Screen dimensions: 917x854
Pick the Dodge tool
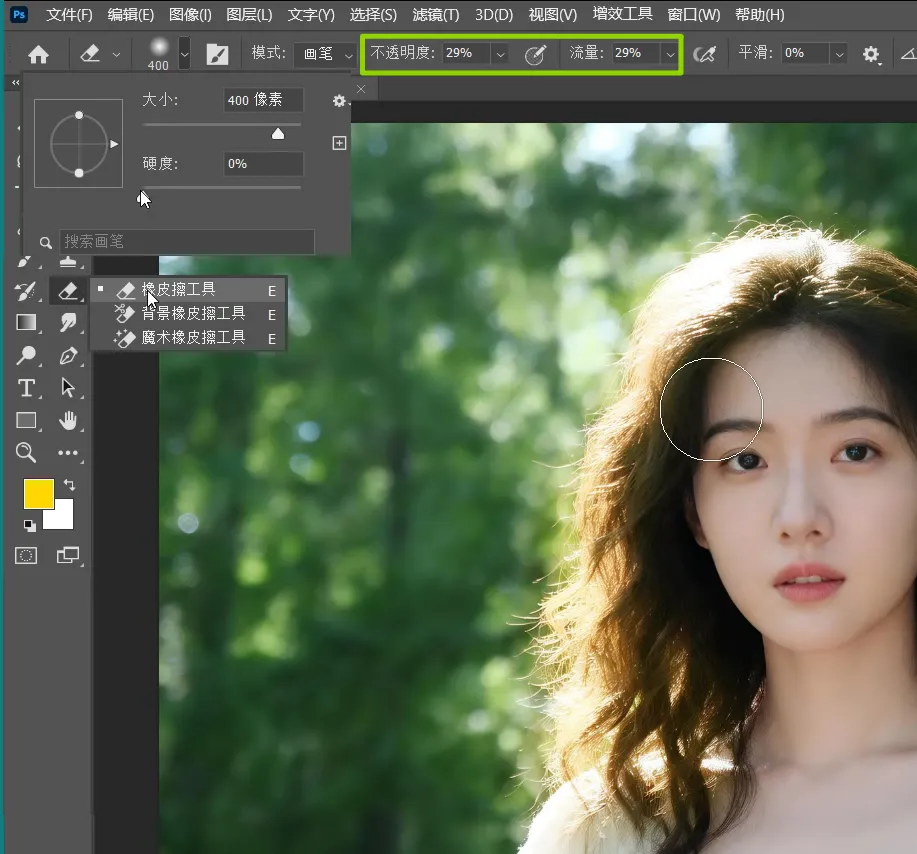coord(26,355)
